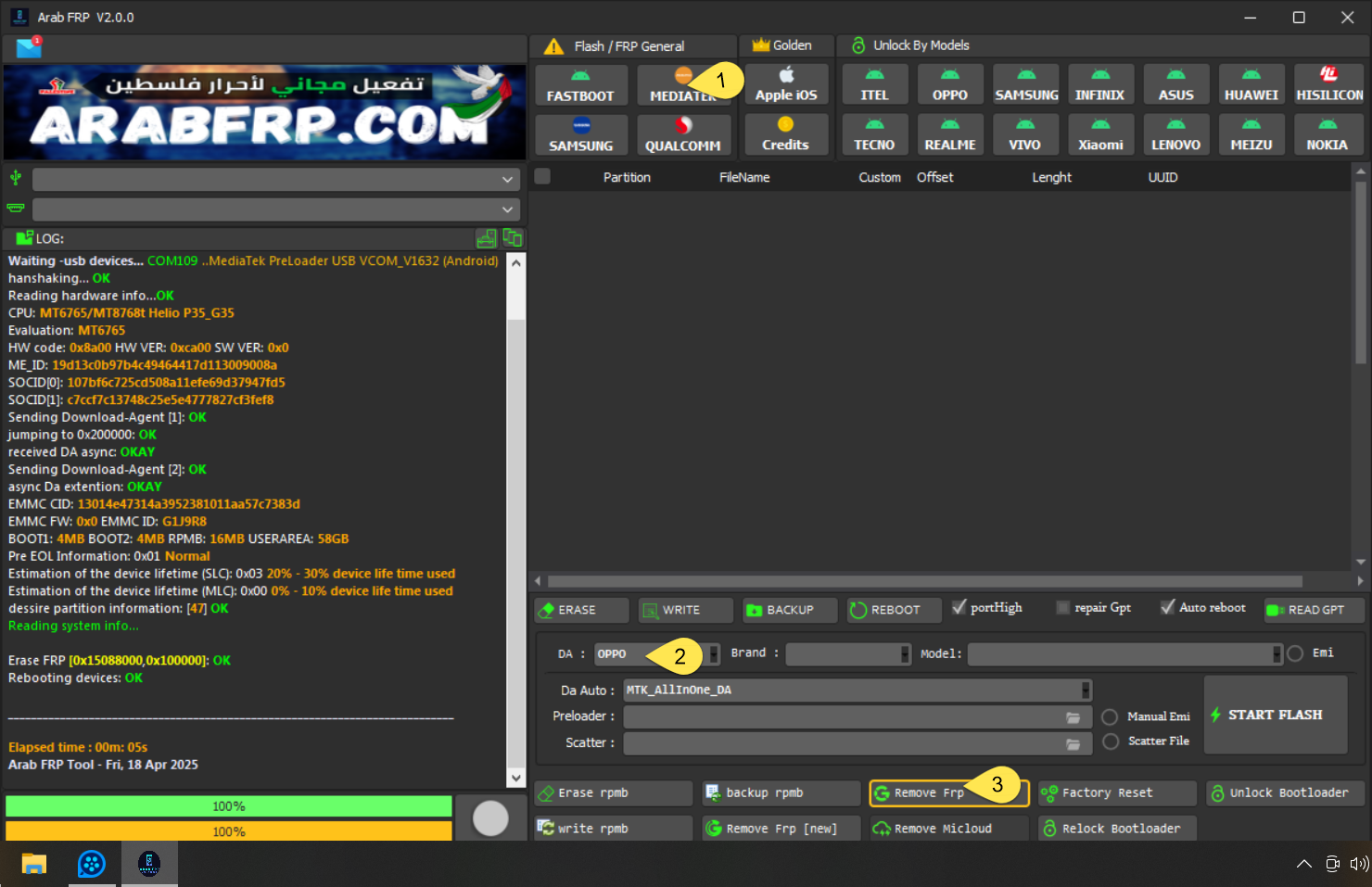1372x887 pixels.
Task: Open File Explorer from the taskbar
Action: coord(34,864)
